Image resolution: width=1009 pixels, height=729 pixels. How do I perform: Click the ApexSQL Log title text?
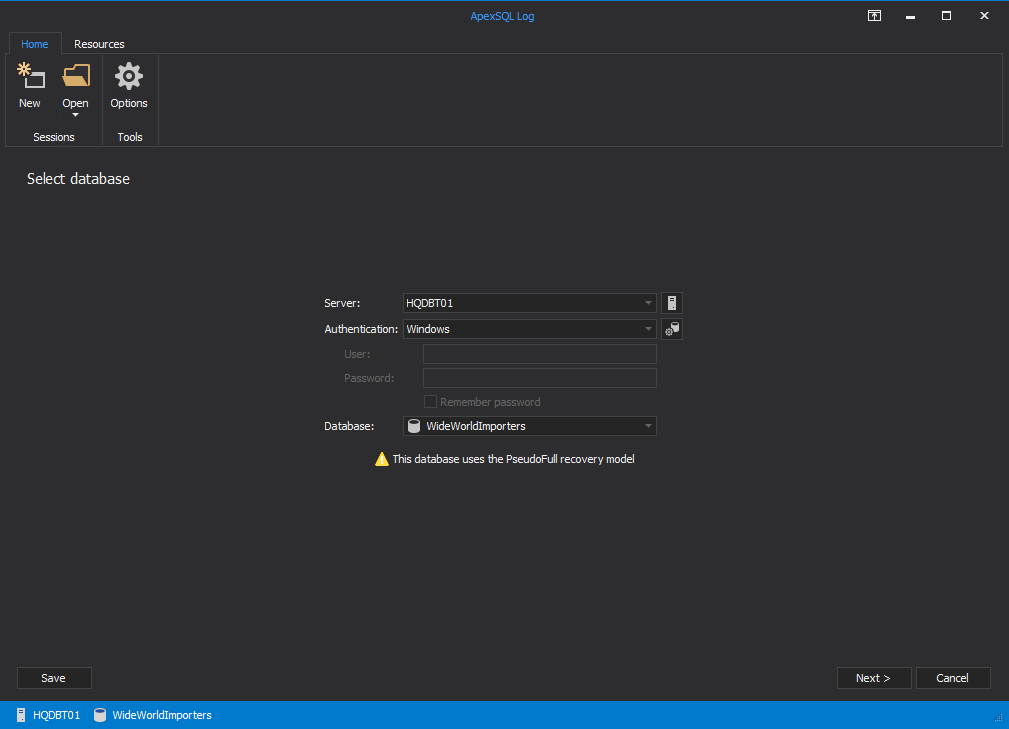[502, 16]
